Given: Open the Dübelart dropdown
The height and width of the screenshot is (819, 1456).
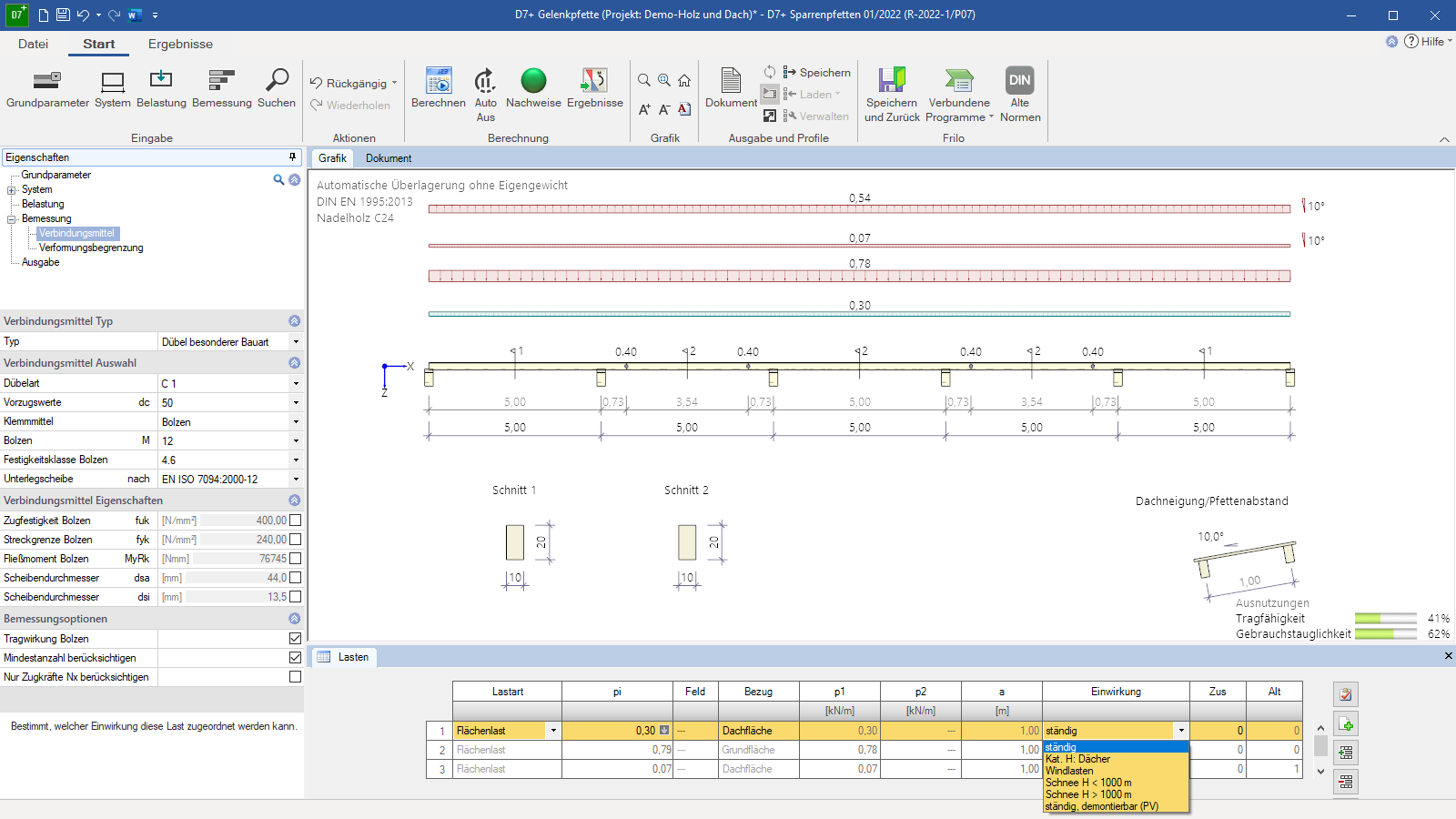Looking at the screenshot, I should point(296,384).
